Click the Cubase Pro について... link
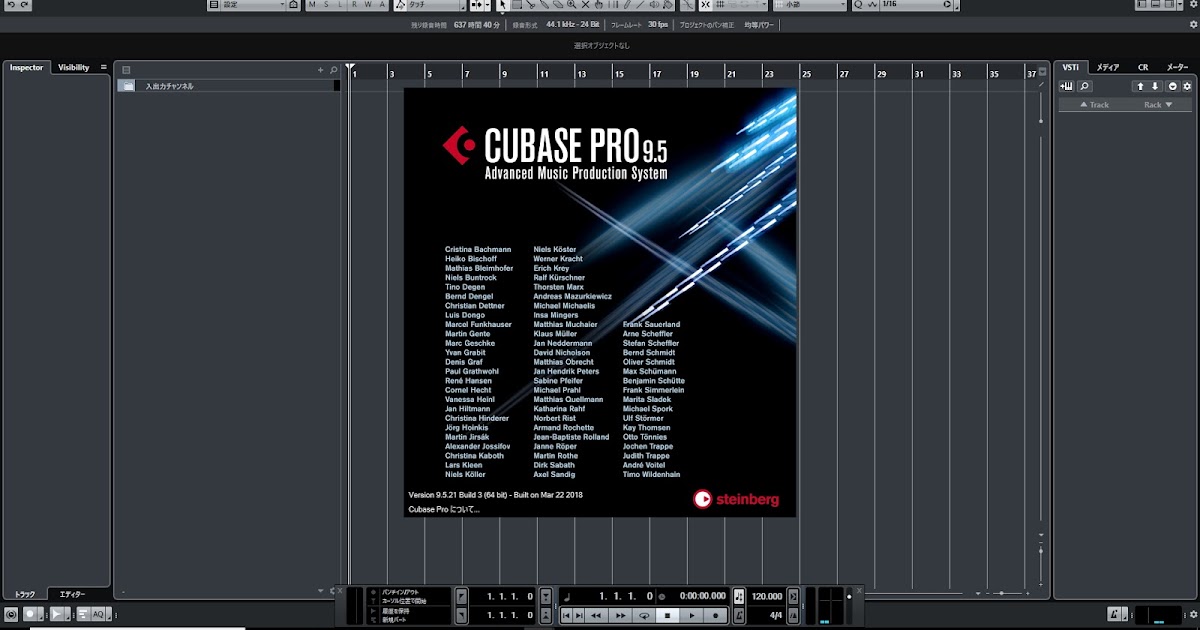 (x=444, y=509)
